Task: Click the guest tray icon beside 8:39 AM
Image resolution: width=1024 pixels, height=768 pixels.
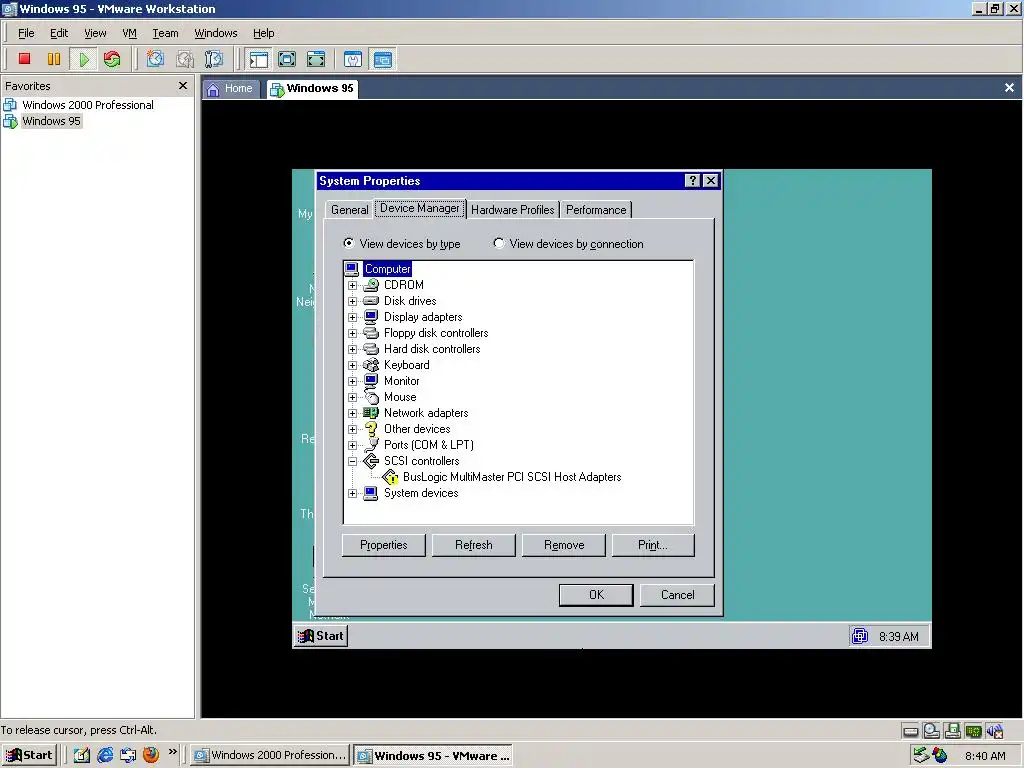Action: pyautogui.click(x=860, y=635)
